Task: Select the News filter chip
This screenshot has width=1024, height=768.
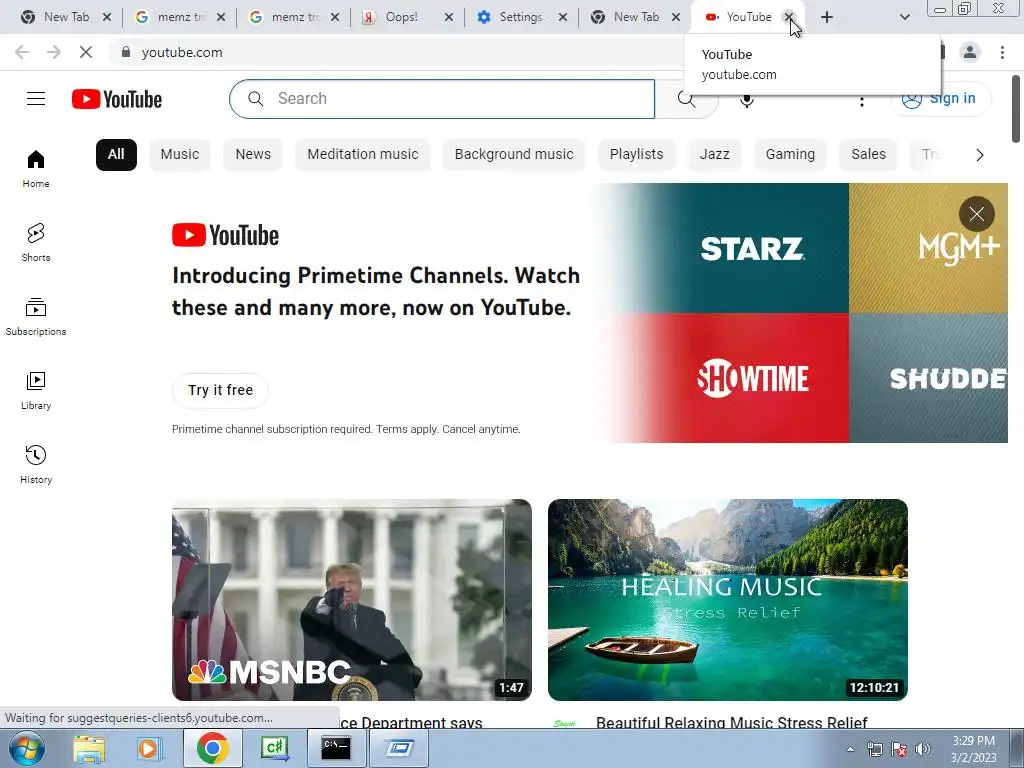Action: click(253, 155)
